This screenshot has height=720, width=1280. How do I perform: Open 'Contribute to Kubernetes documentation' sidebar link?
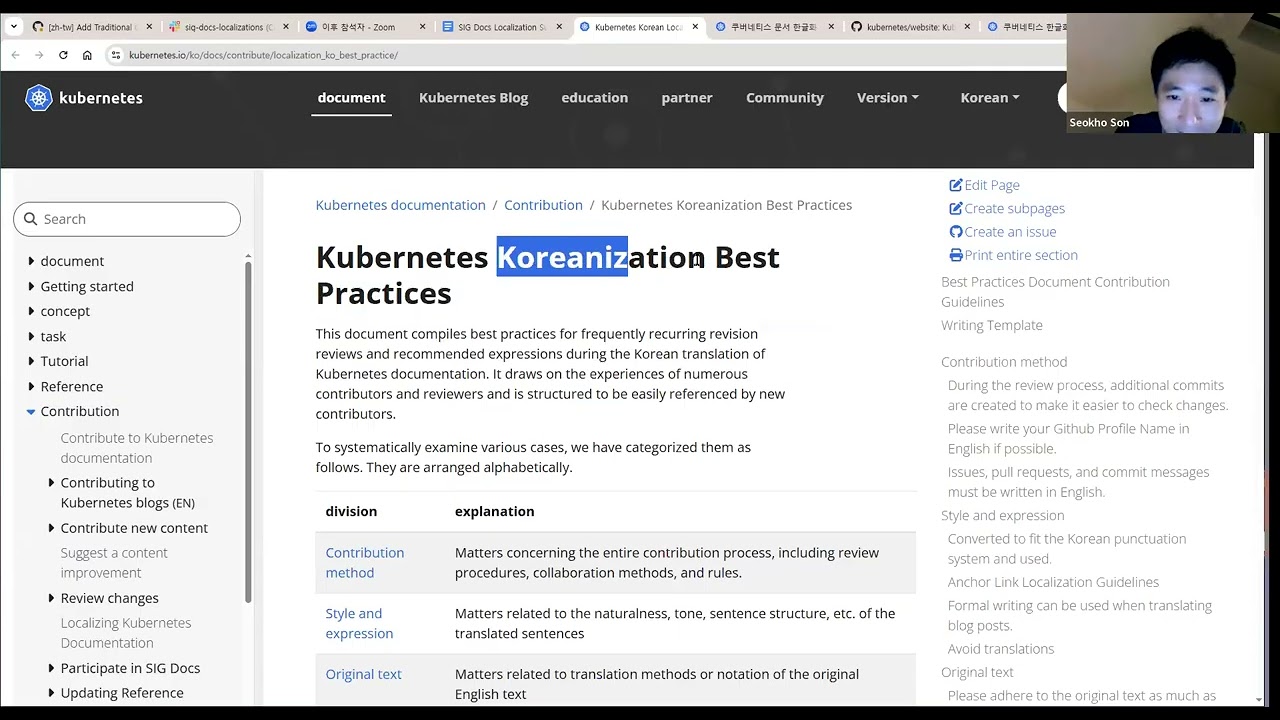136,448
